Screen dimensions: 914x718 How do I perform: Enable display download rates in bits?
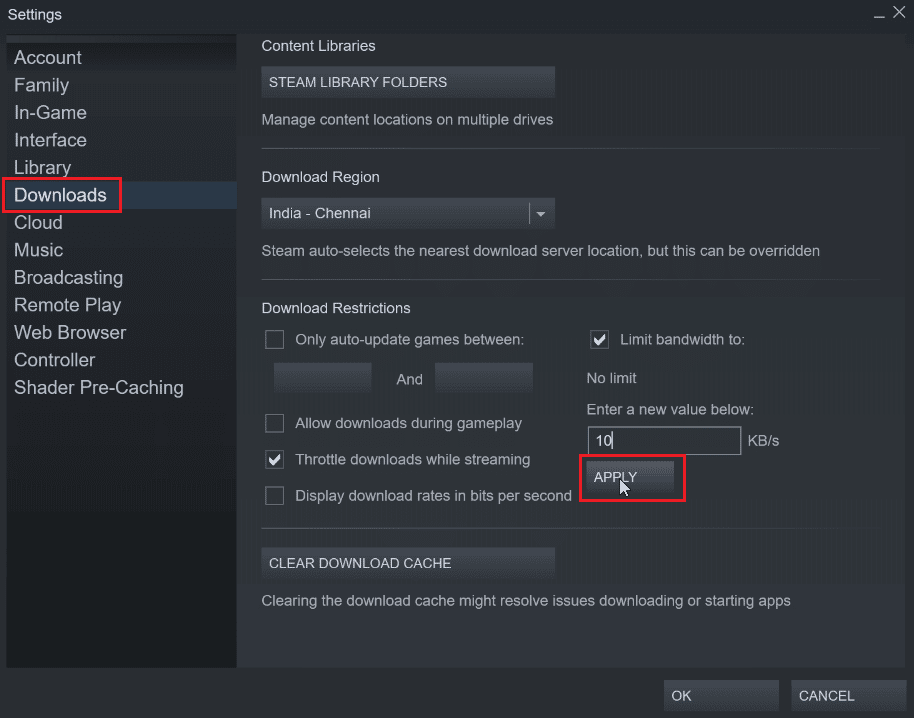(275, 496)
